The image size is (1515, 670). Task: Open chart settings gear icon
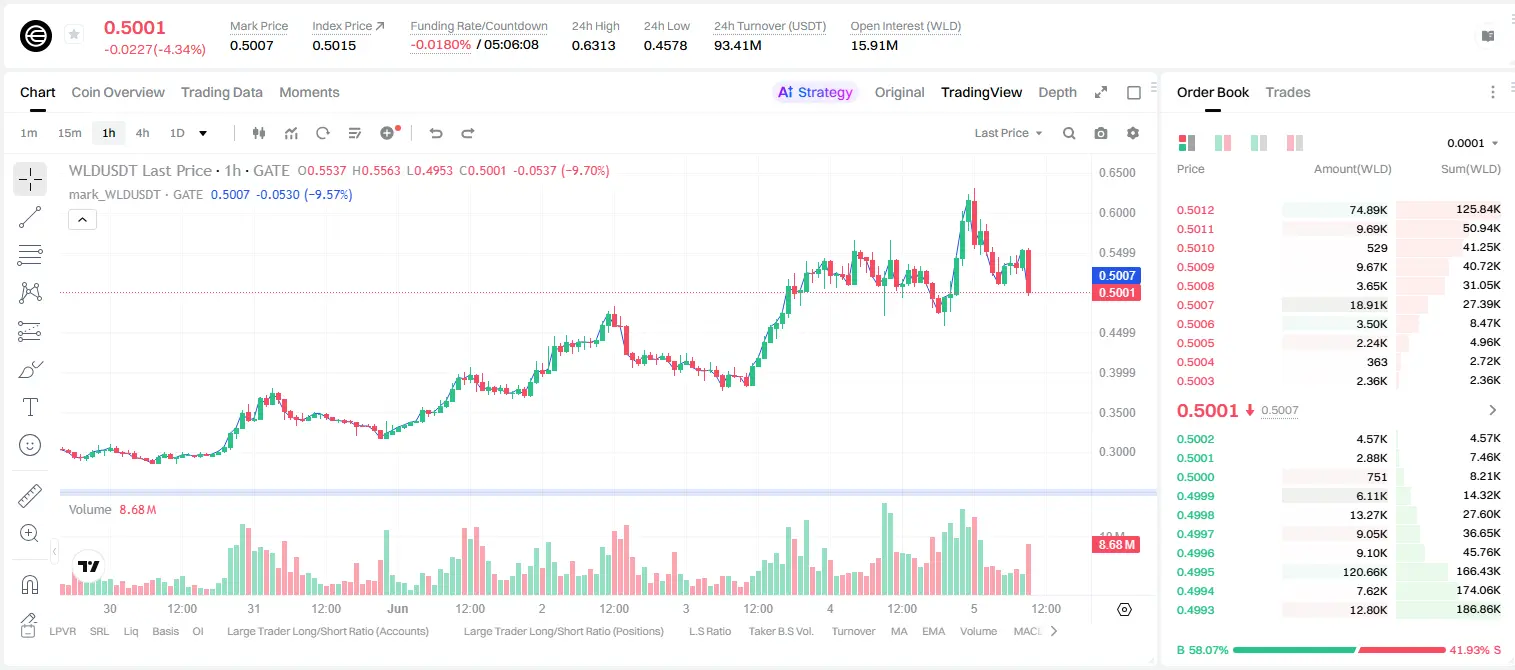pos(1133,133)
